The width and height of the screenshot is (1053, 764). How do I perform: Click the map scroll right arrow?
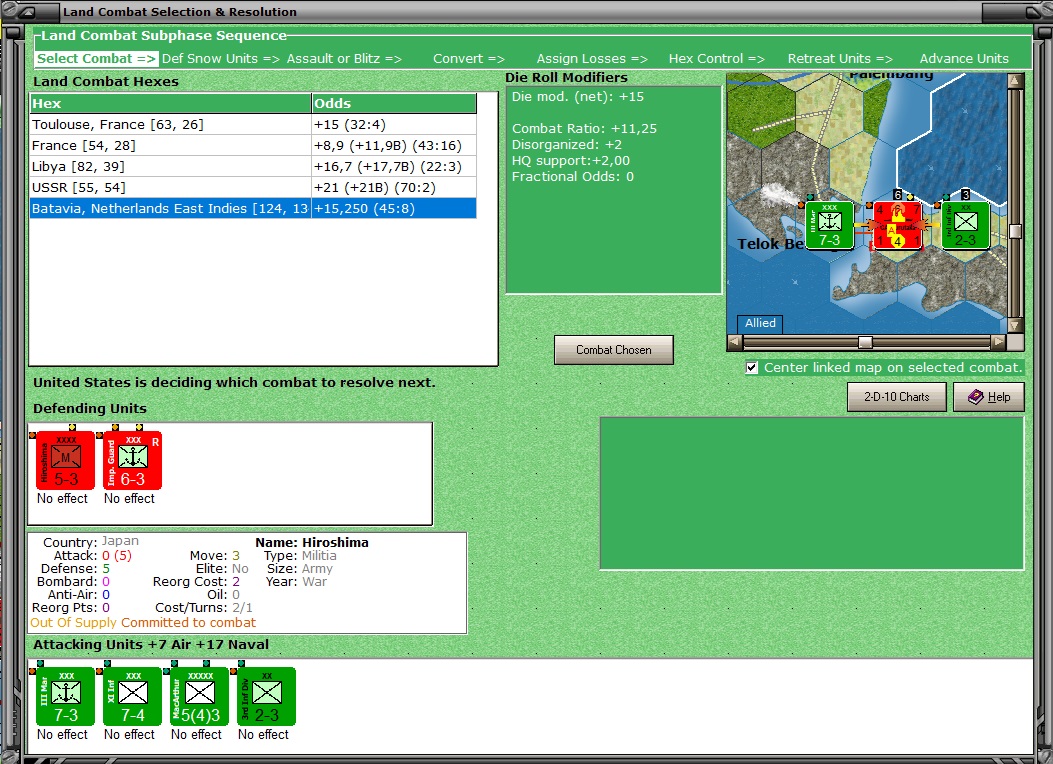[x=999, y=342]
